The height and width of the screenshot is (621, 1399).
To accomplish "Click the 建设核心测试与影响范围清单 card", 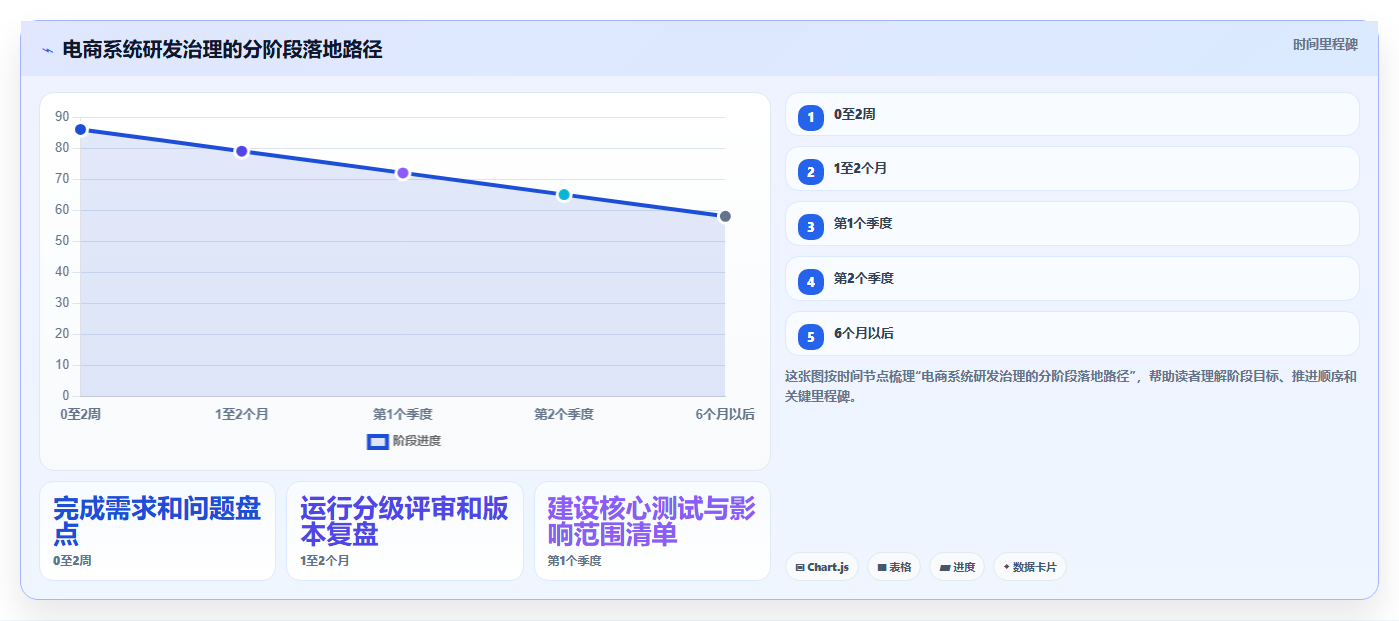I will point(652,531).
